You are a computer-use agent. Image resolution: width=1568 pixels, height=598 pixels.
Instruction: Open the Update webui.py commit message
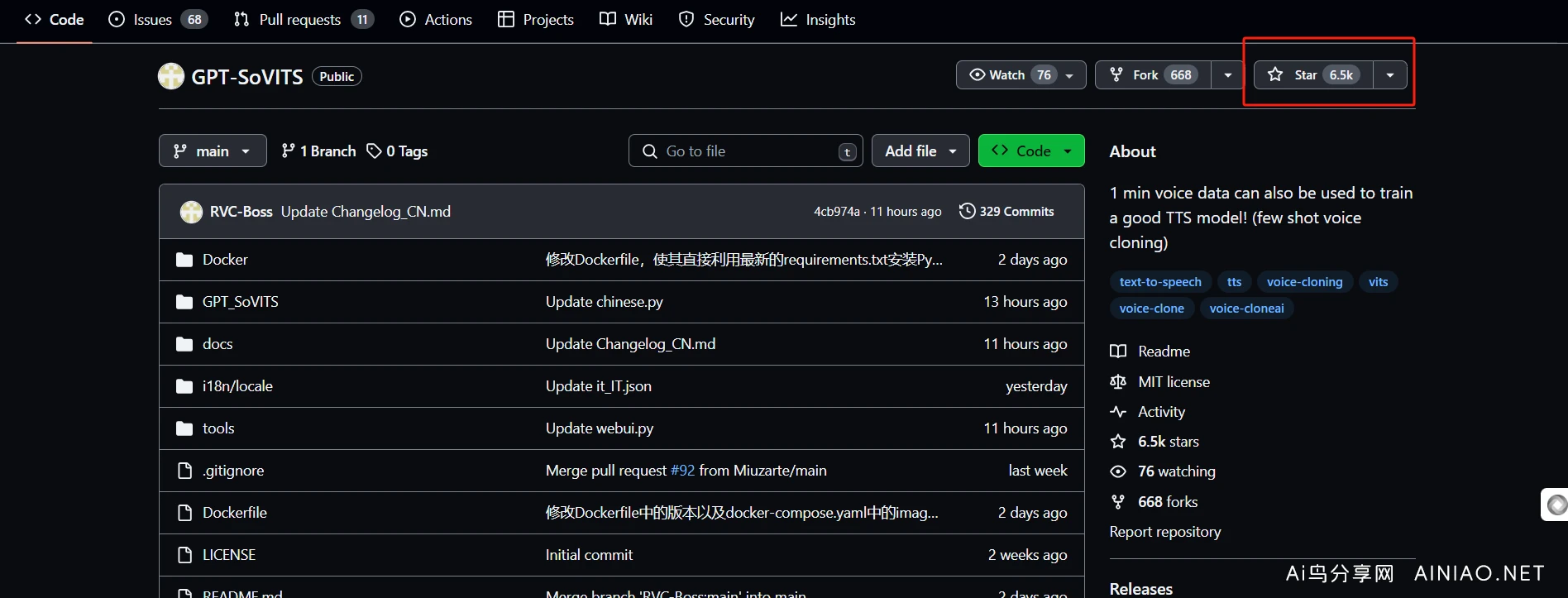click(600, 428)
